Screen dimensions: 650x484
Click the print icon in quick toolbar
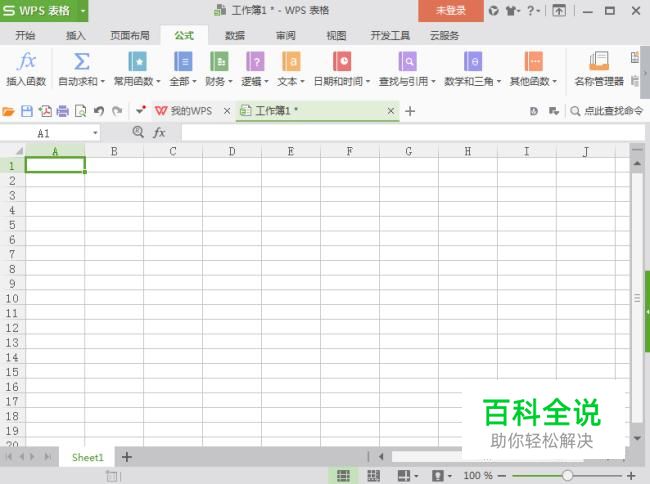tap(62, 111)
